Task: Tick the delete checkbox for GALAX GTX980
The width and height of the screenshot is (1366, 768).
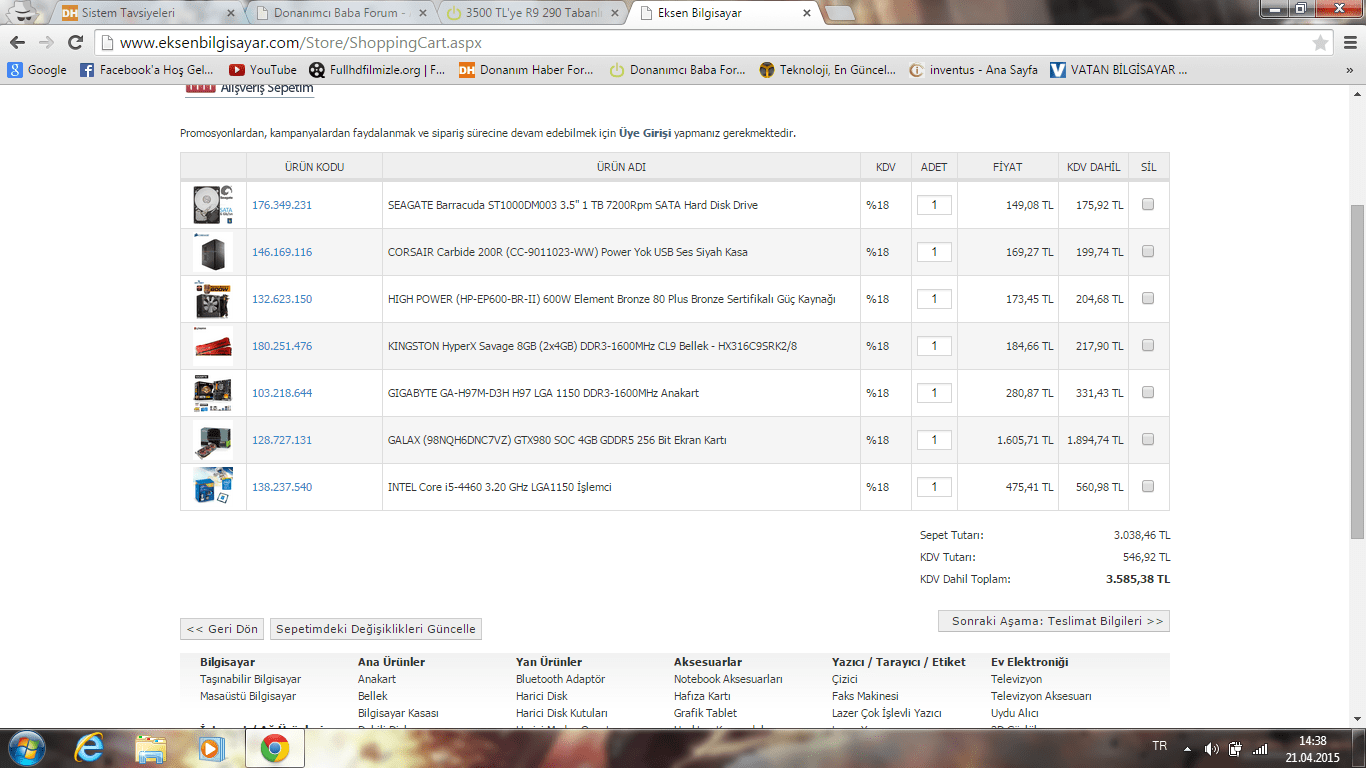Action: coord(1148,439)
